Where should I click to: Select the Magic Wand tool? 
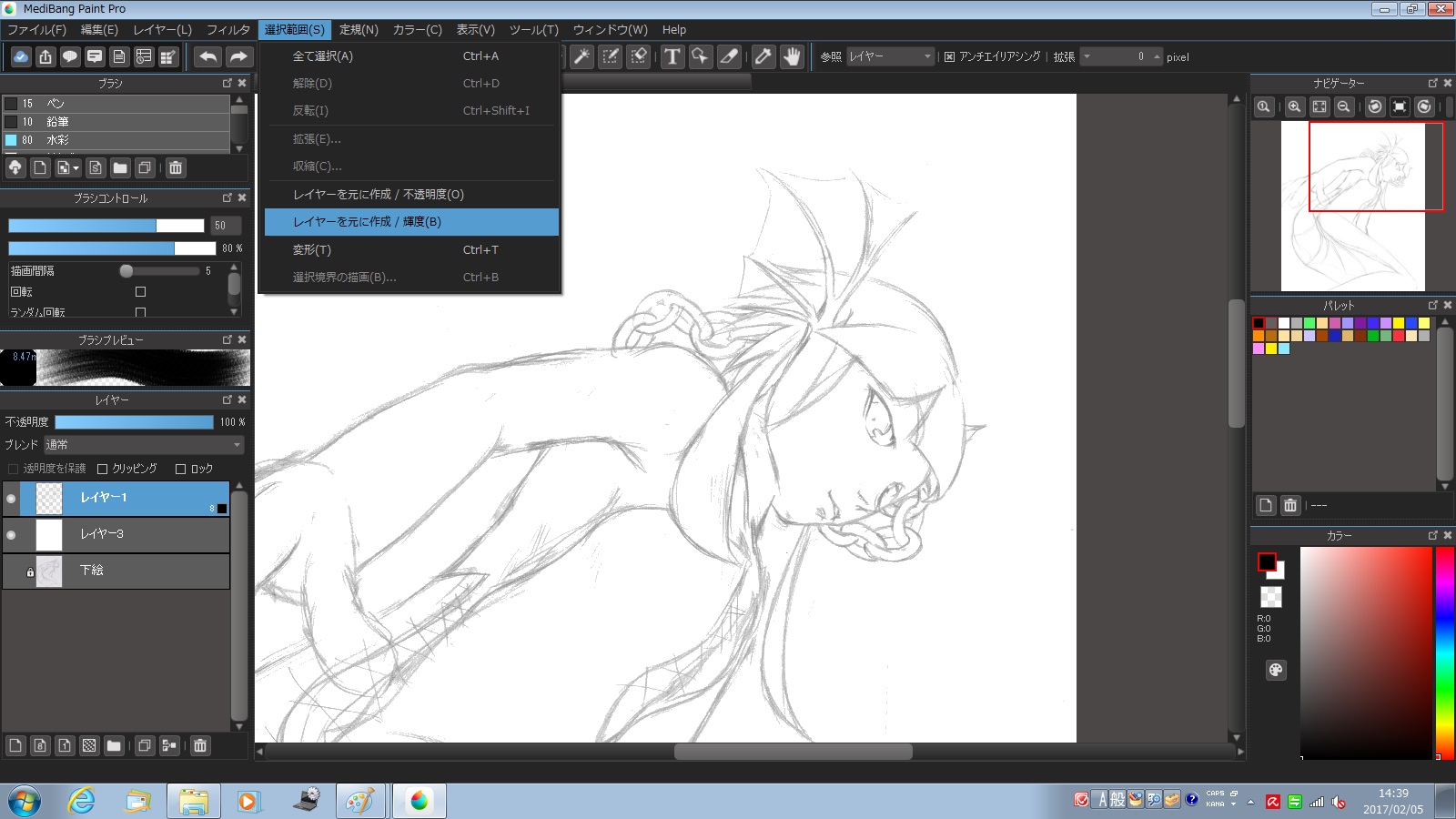coord(581,56)
